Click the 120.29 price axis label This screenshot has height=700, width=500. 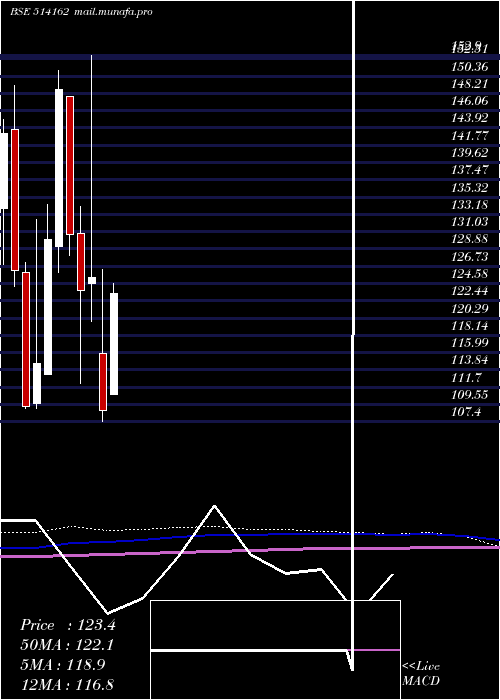click(470, 308)
